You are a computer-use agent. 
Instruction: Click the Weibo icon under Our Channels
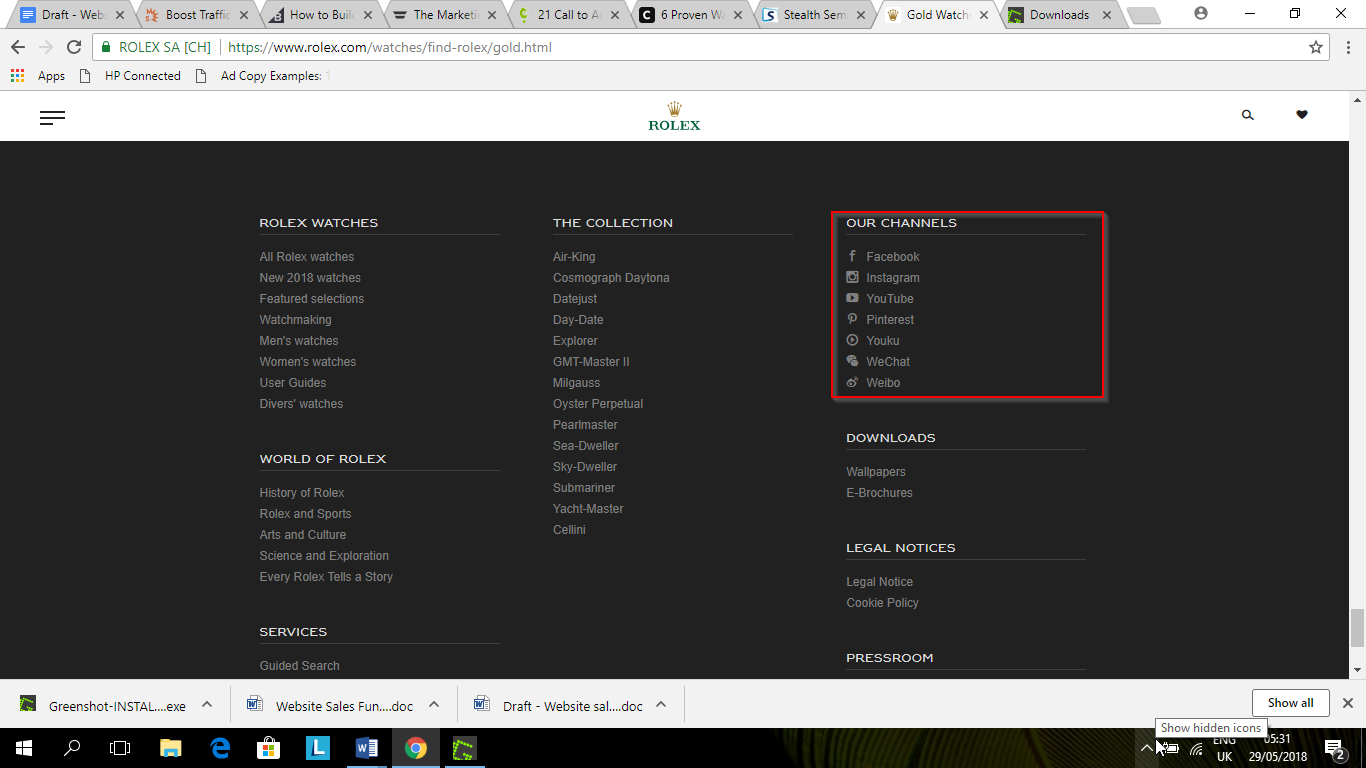852,383
